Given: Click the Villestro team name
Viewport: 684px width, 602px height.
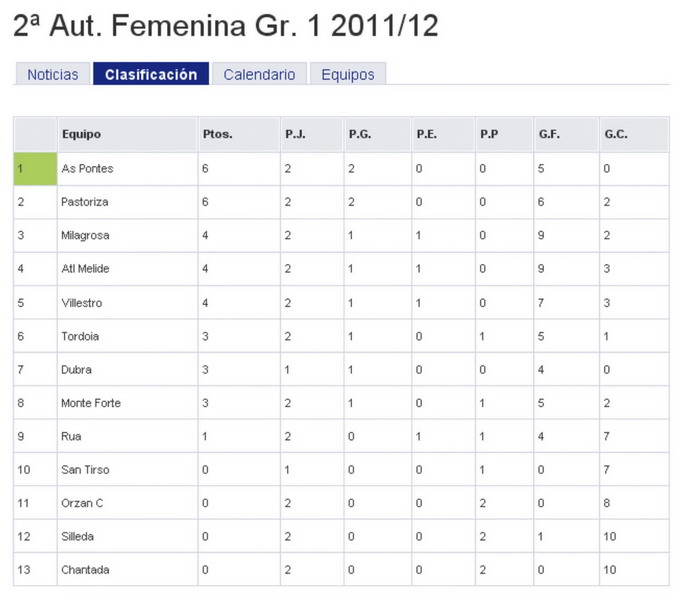Looking at the screenshot, I should [82, 303].
